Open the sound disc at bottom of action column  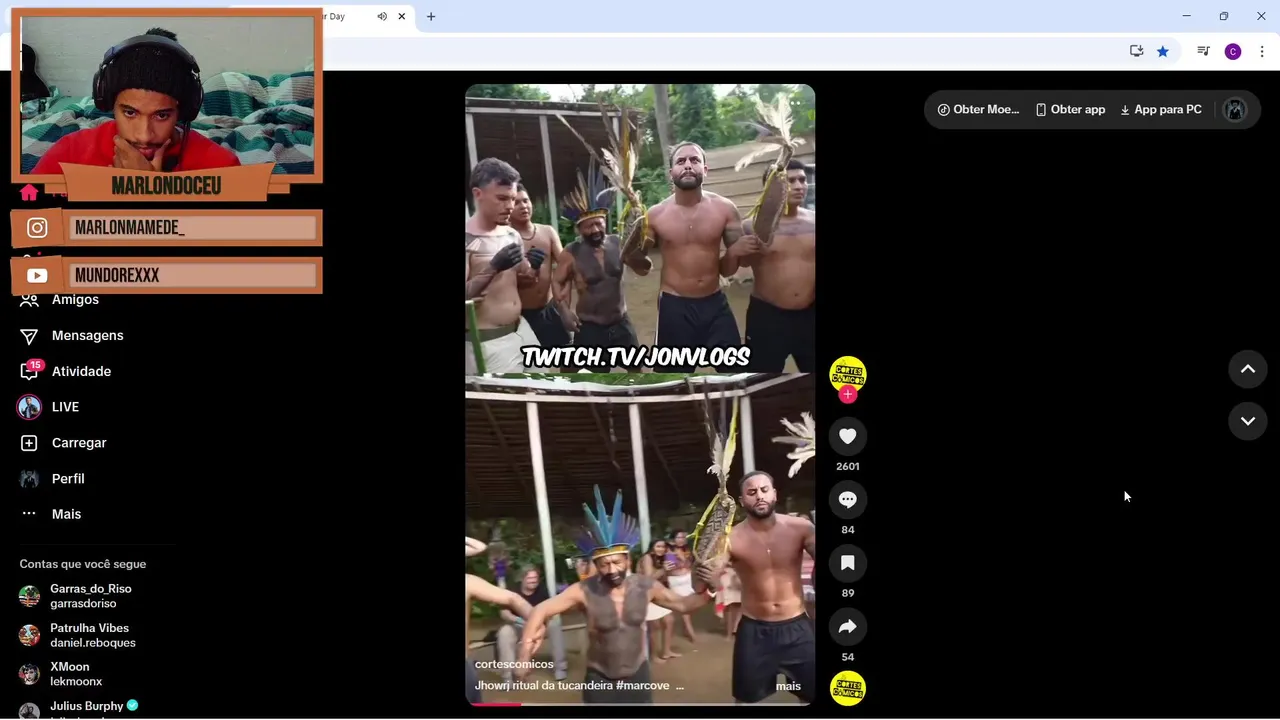847,688
